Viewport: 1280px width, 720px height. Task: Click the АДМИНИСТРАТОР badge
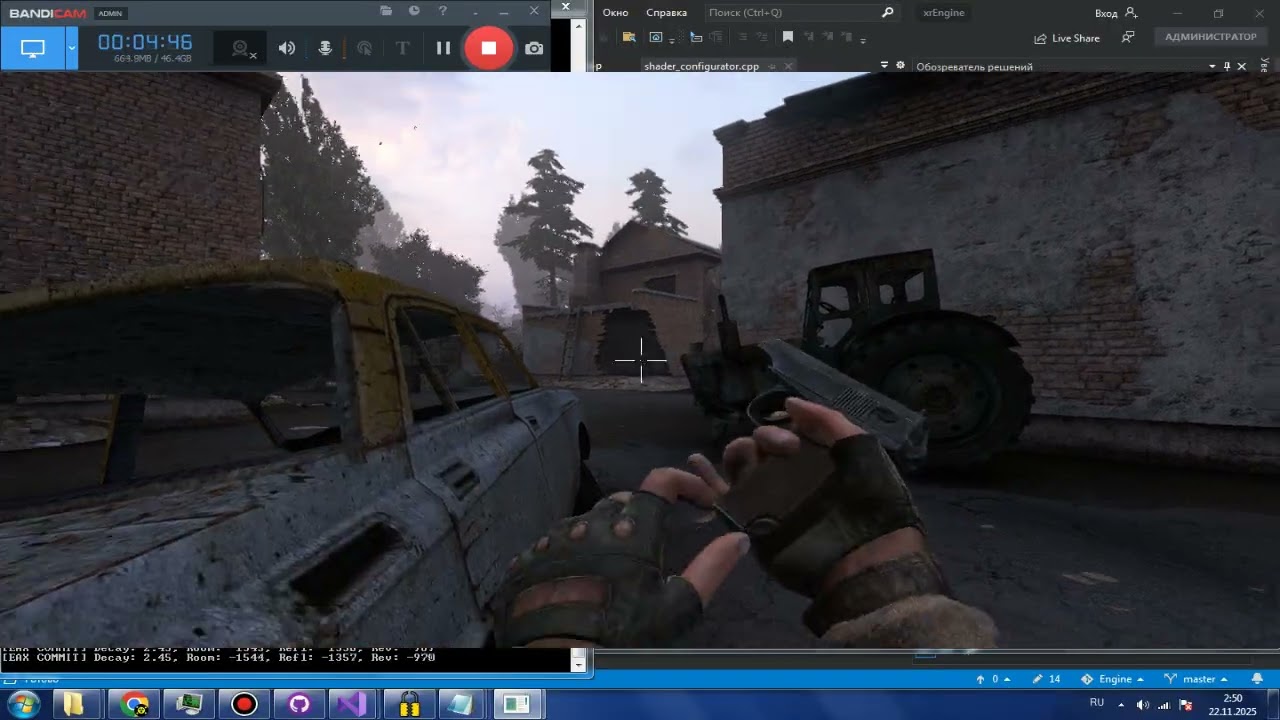[1211, 37]
